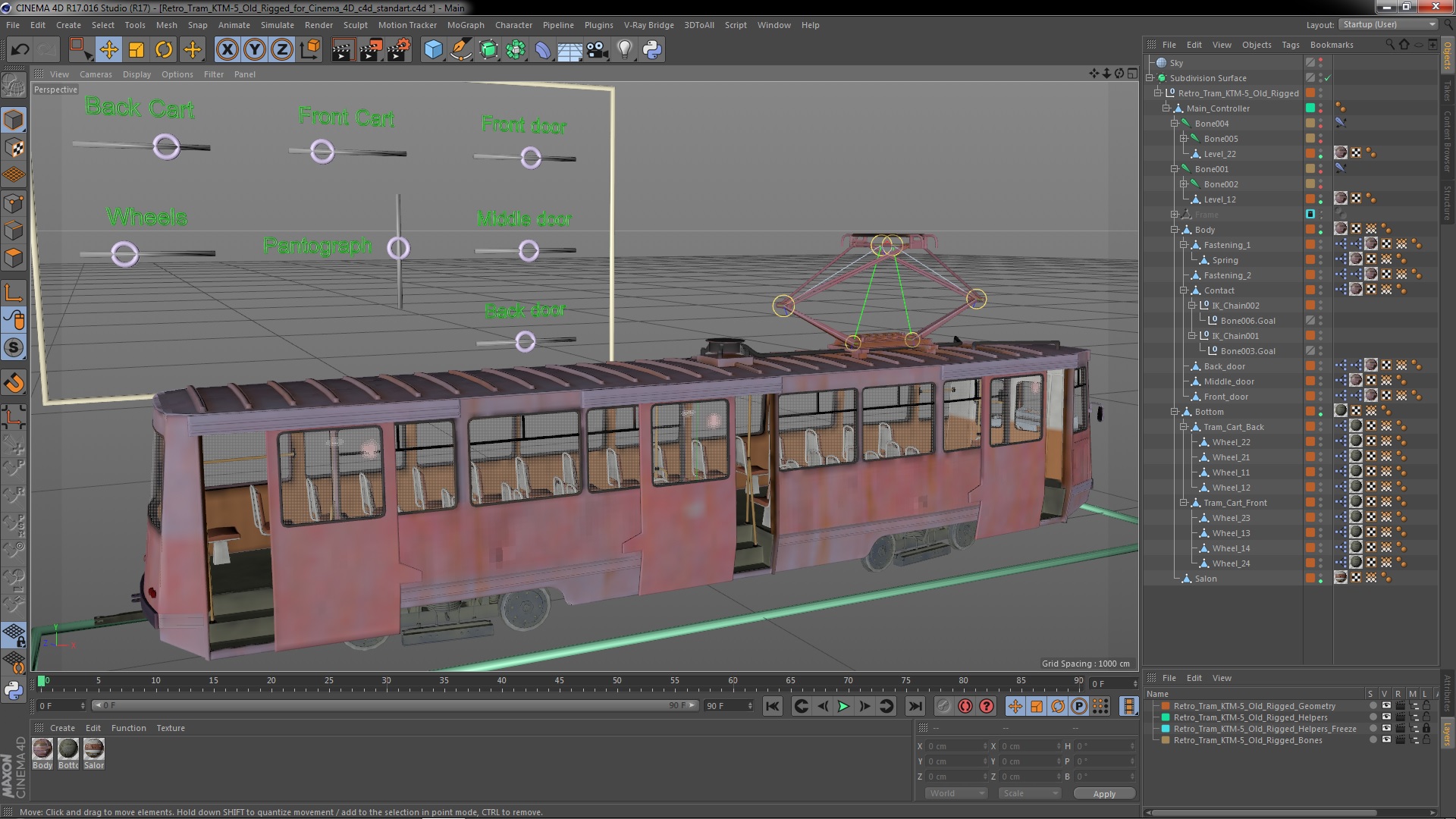The image size is (1456, 819).
Task: Select the Live Selection tool
Action: 80,50
